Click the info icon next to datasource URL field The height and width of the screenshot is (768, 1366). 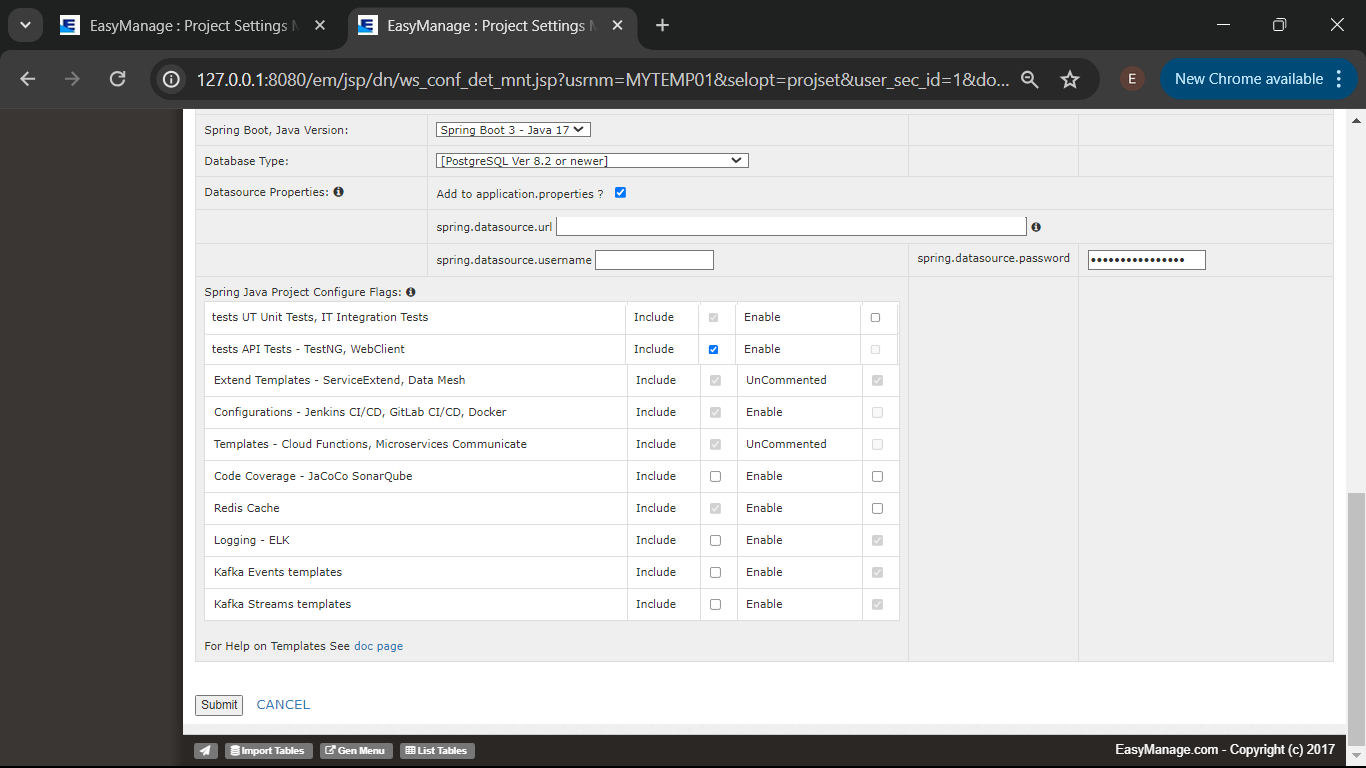1036,227
